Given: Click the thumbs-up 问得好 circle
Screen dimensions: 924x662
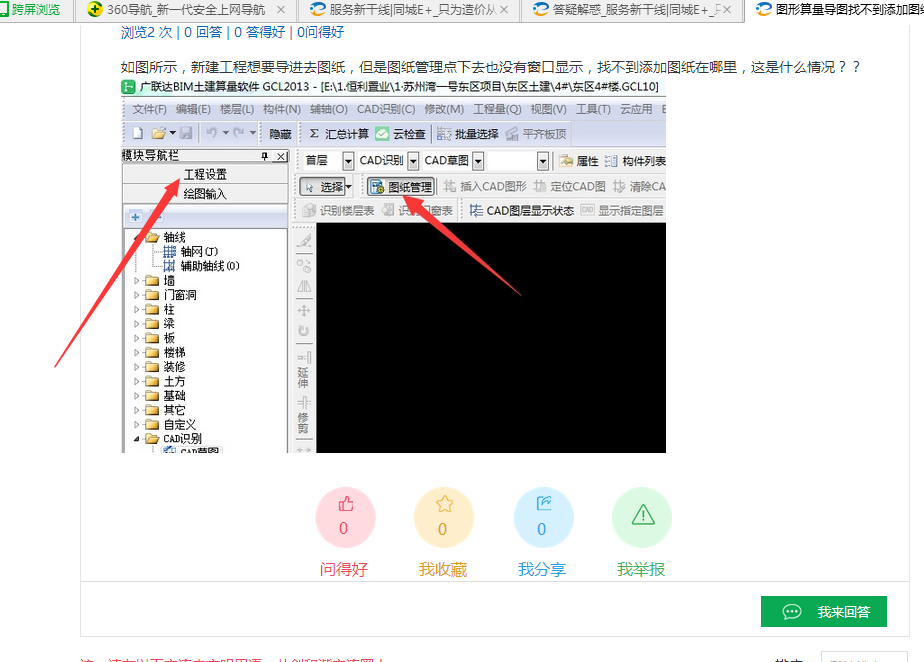Looking at the screenshot, I should (x=345, y=517).
